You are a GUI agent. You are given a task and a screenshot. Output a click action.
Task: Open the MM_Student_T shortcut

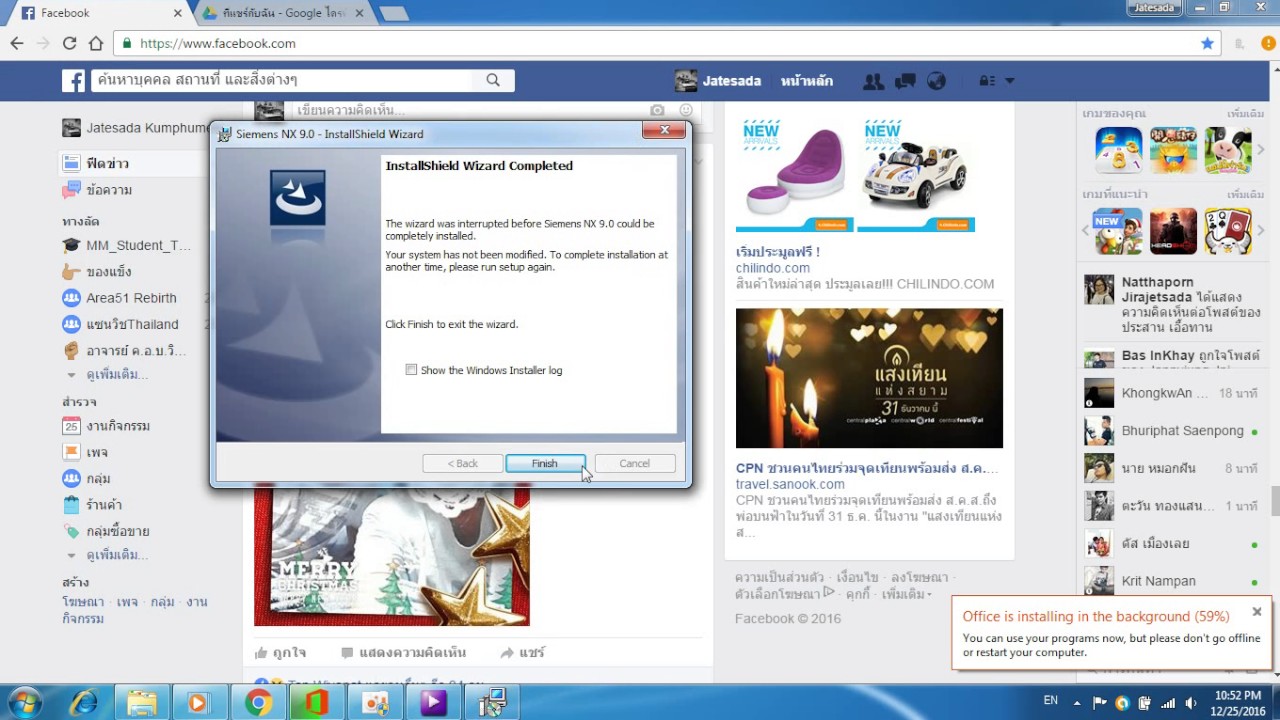[x=127, y=245]
